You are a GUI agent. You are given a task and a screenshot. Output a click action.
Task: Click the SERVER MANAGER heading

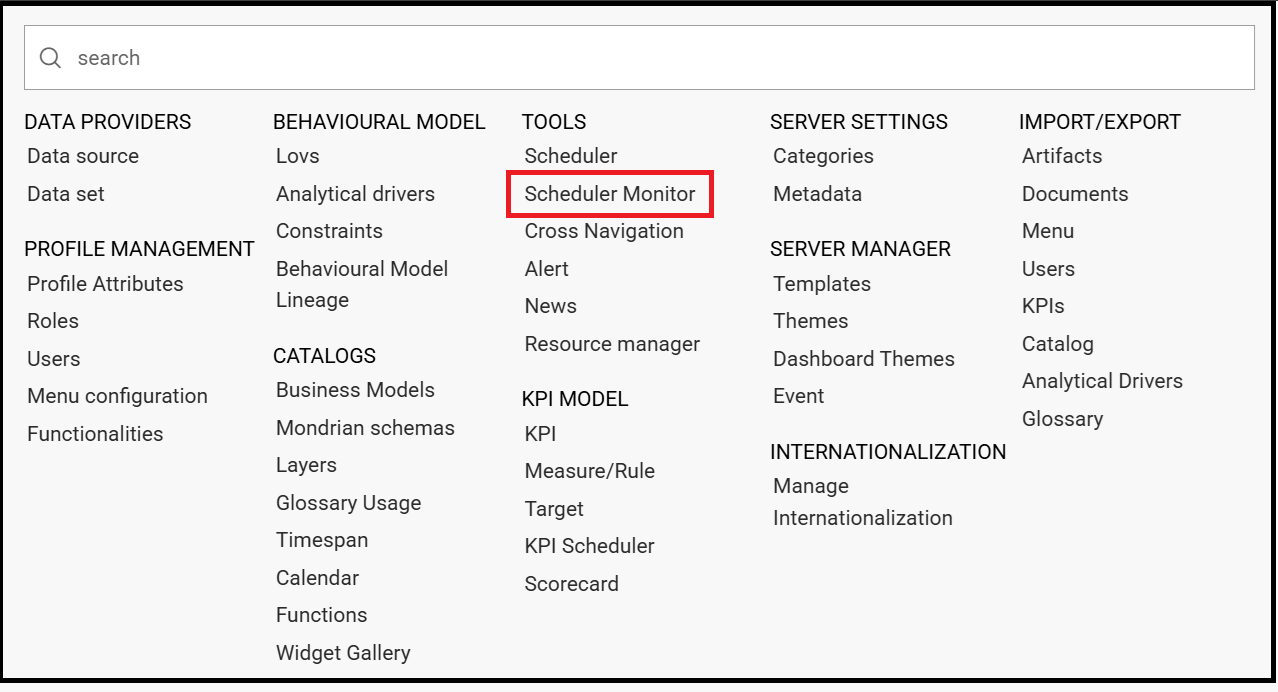pyautogui.click(x=860, y=249)
